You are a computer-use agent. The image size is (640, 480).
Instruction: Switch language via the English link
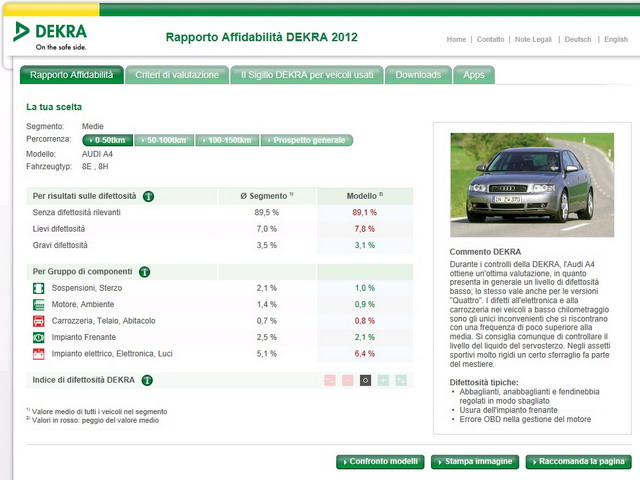click(x=616, y=40)
